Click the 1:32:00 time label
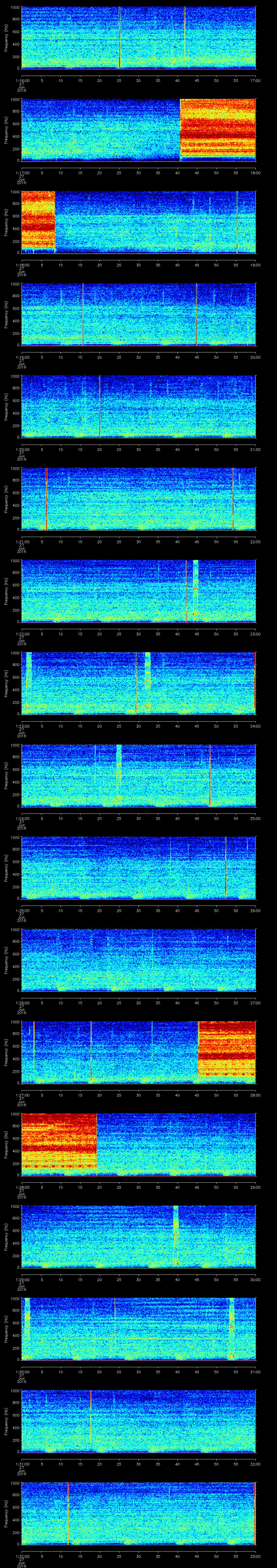Screen dimensions: 277x1568 tap(22, 1556)
